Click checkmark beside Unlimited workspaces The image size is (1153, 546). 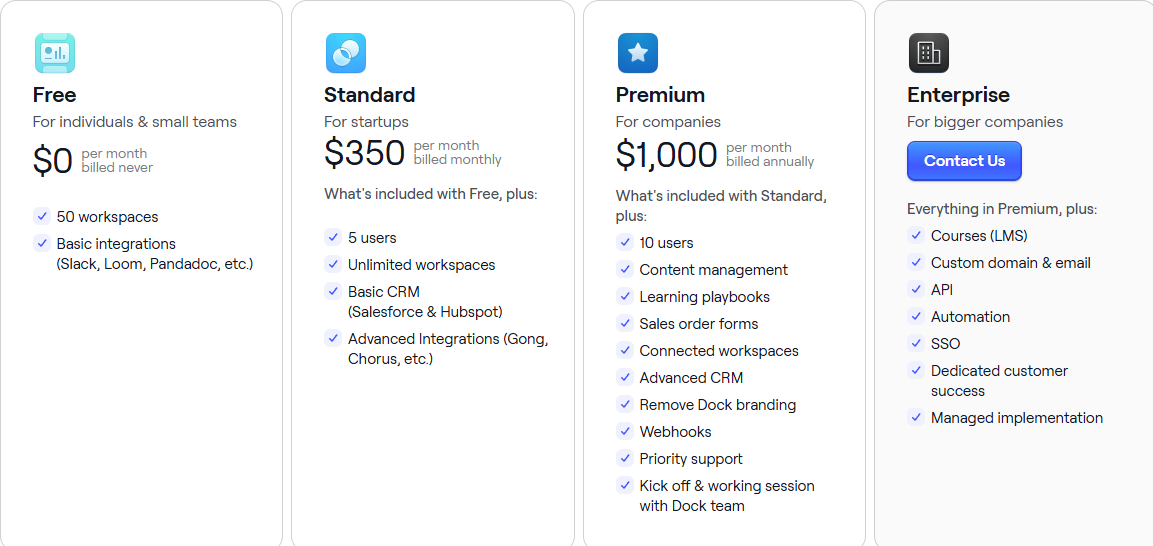click(333, 264)
